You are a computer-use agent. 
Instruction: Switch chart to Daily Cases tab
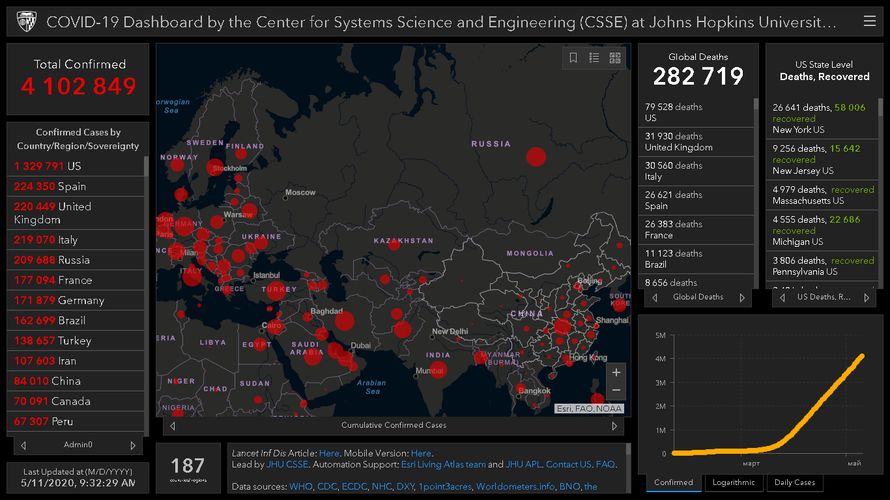coord(795,482)
